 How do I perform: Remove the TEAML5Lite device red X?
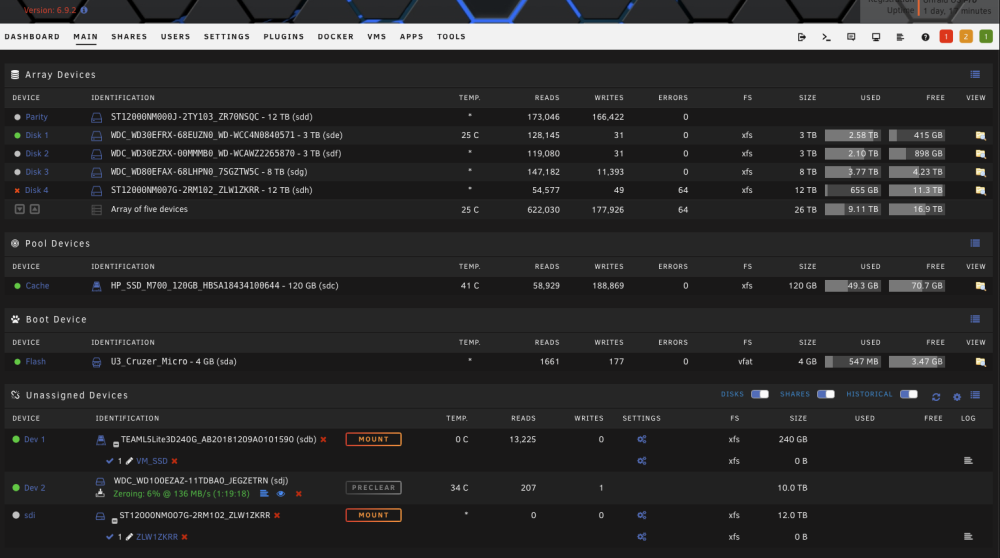pyautogui.click(x=323, y=439)
